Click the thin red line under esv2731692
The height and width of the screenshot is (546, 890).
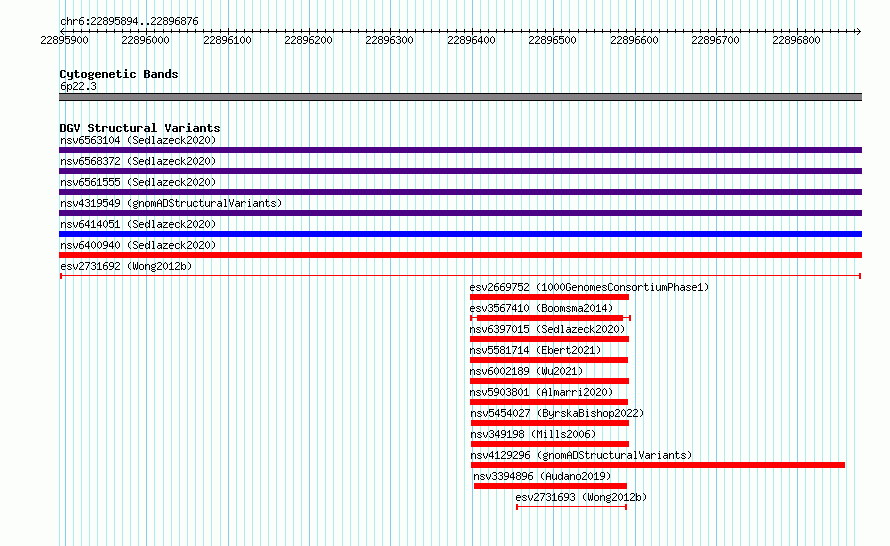click(x=460, y=276)
